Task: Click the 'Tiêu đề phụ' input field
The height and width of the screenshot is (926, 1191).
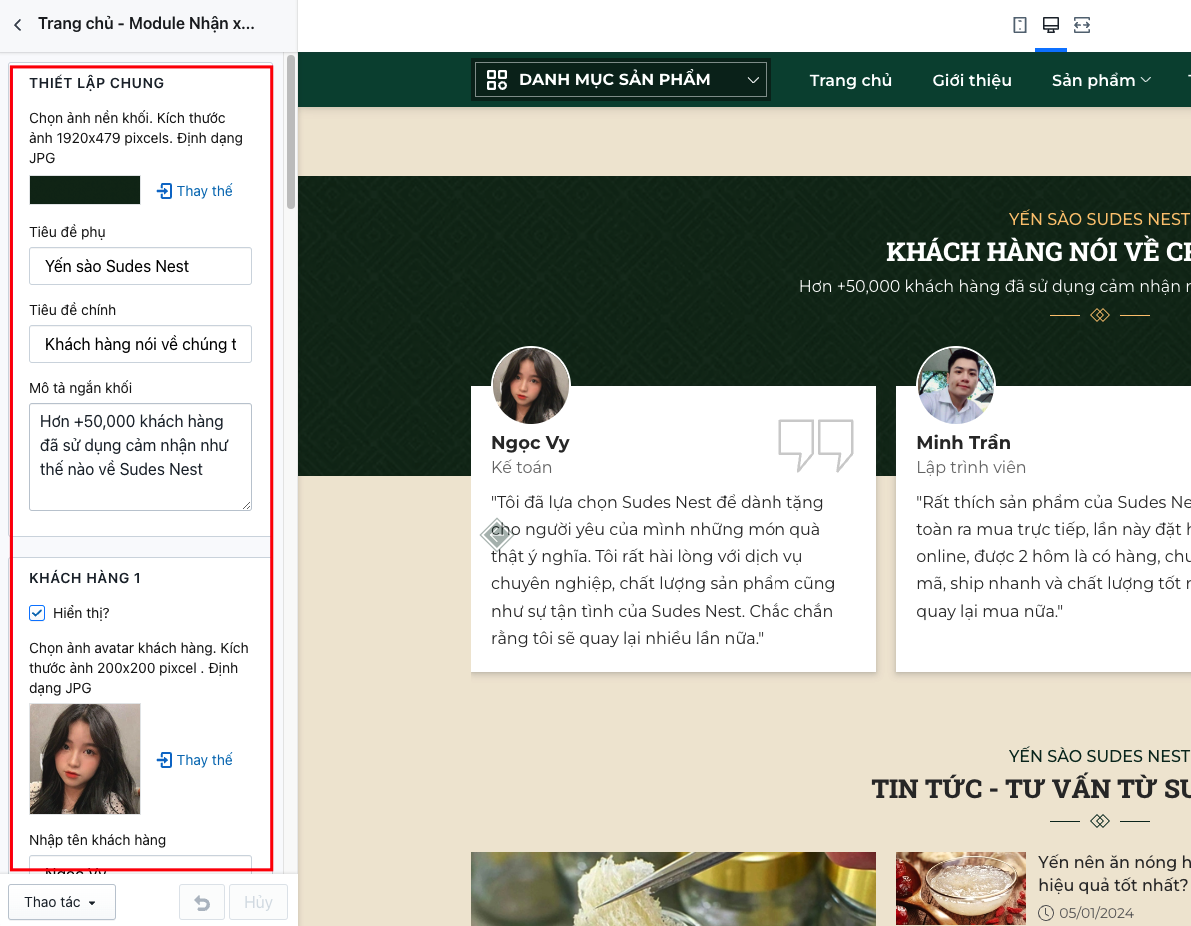Action: point(141,266)
